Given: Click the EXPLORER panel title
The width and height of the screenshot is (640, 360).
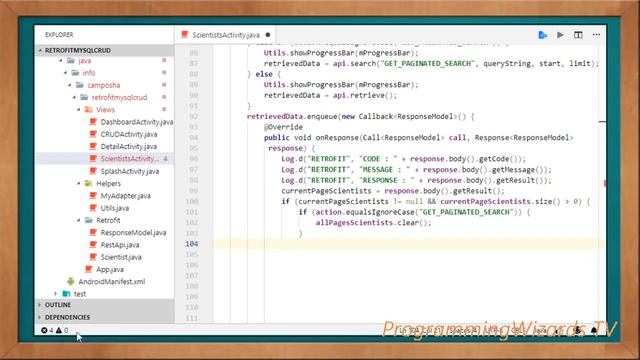Looking at the screenshot, I should pos(59,35).
